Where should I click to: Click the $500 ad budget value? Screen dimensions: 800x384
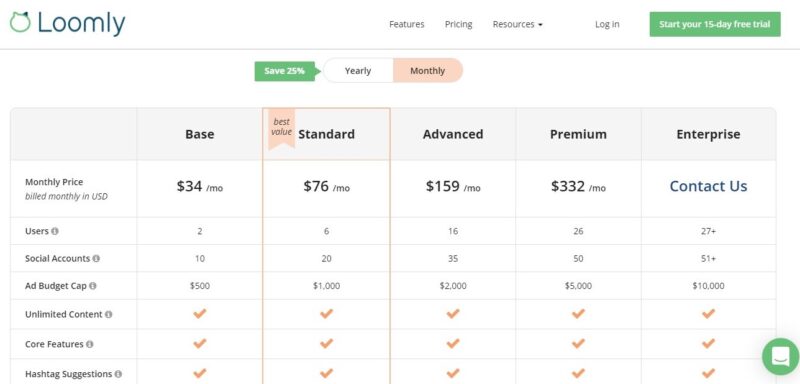coord(199,286)
